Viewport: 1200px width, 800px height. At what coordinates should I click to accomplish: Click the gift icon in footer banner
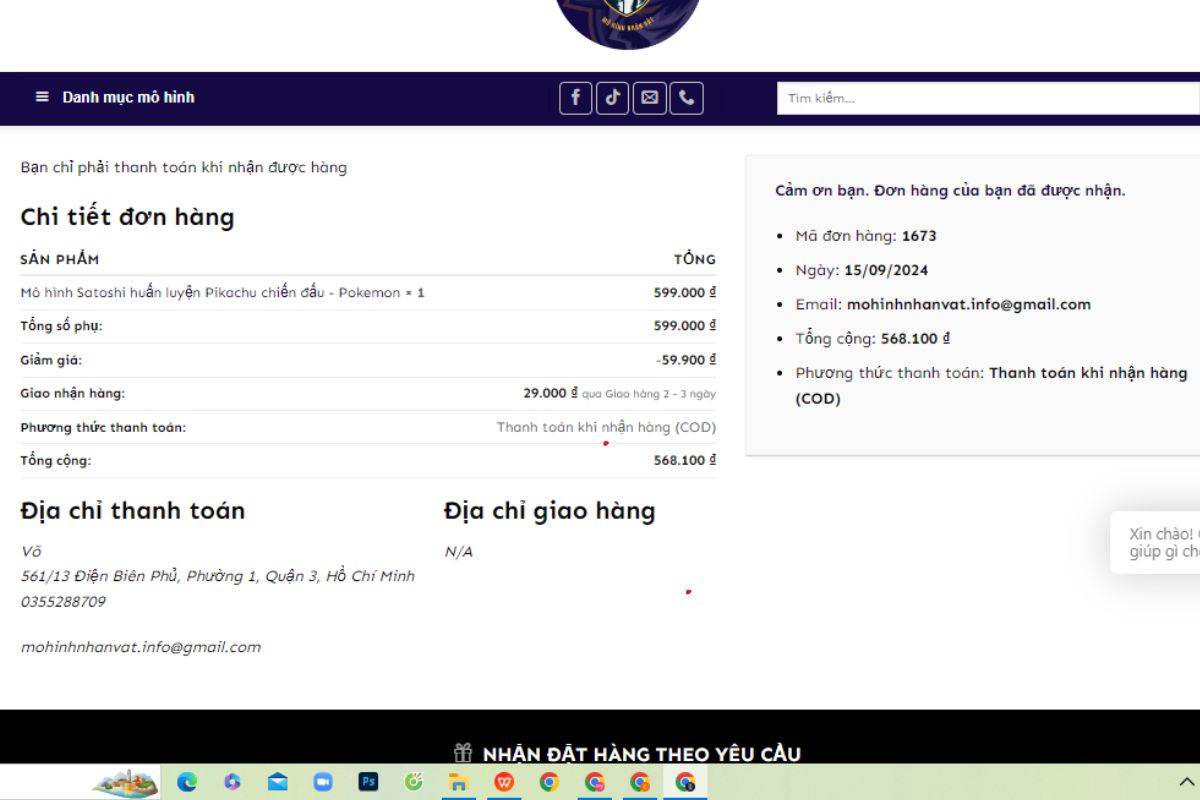(x=463, y=753)
